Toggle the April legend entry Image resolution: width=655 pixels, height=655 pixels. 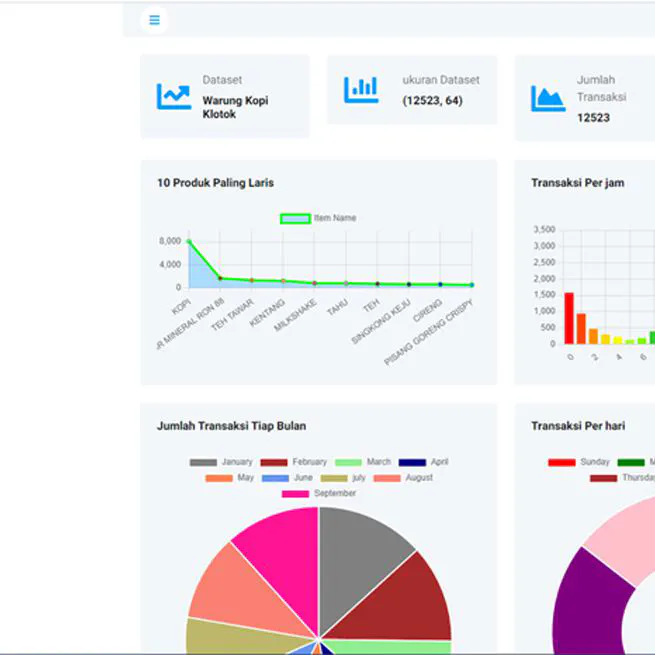coord(425,462)
